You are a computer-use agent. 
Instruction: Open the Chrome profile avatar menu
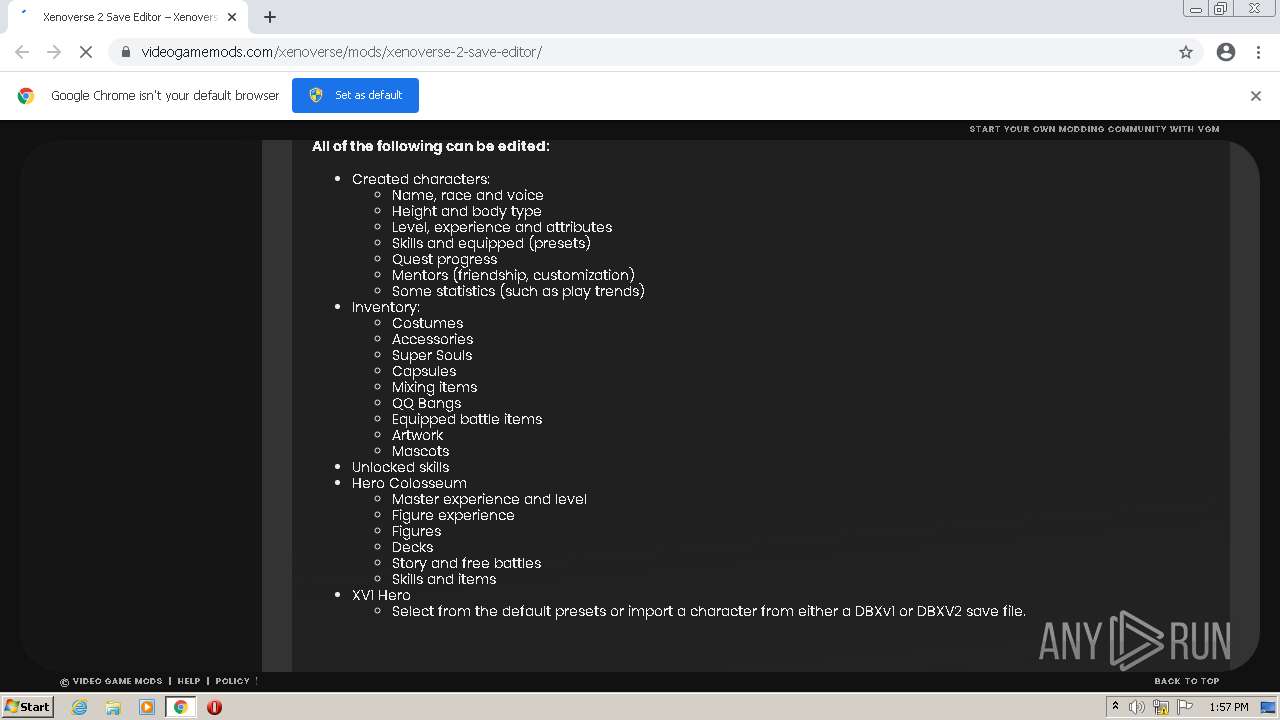[x=1226, y=52]
